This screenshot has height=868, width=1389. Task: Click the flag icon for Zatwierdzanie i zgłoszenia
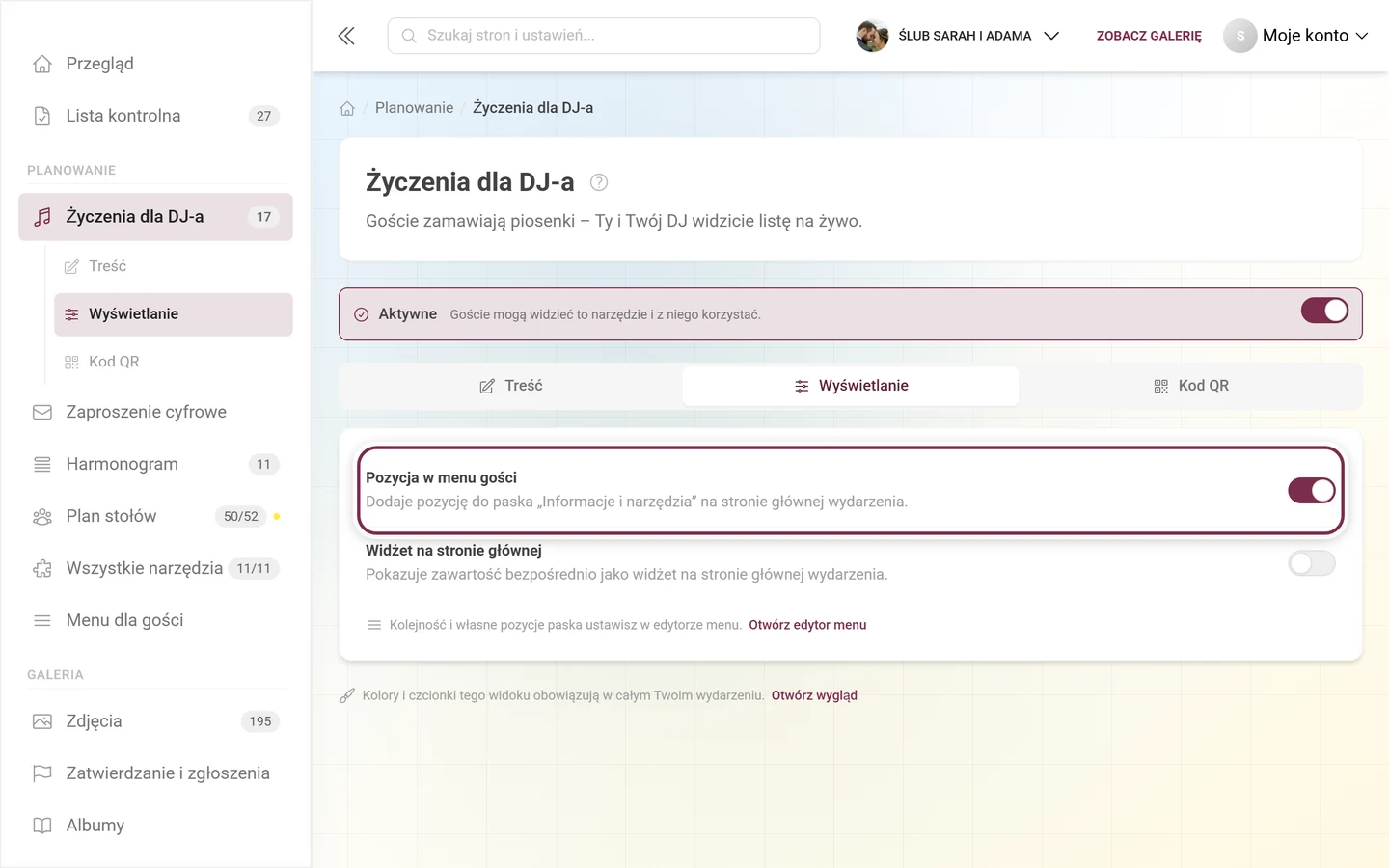point(42,773)
